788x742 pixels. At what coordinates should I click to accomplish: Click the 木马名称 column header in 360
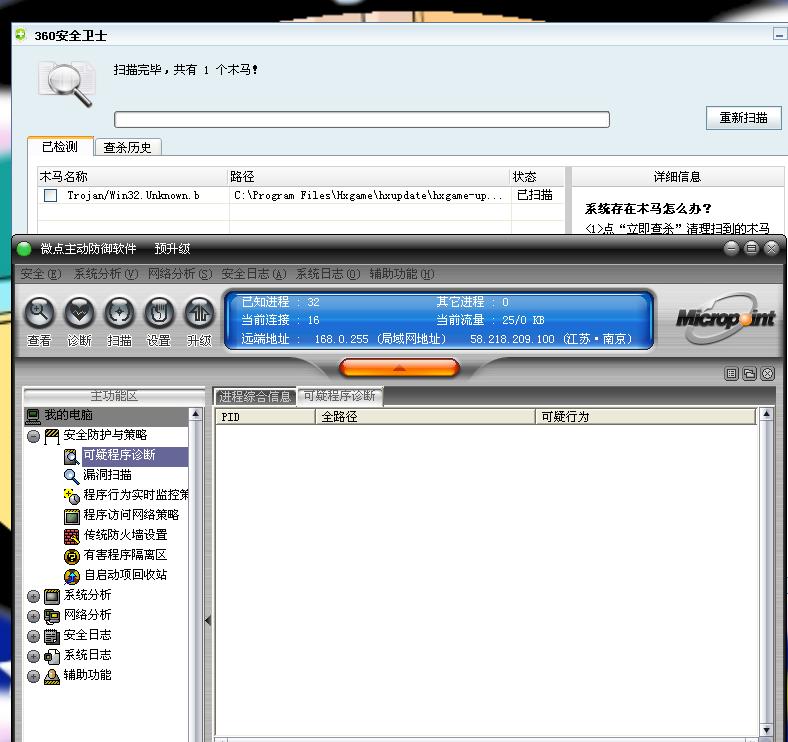[x=133, y=176]
